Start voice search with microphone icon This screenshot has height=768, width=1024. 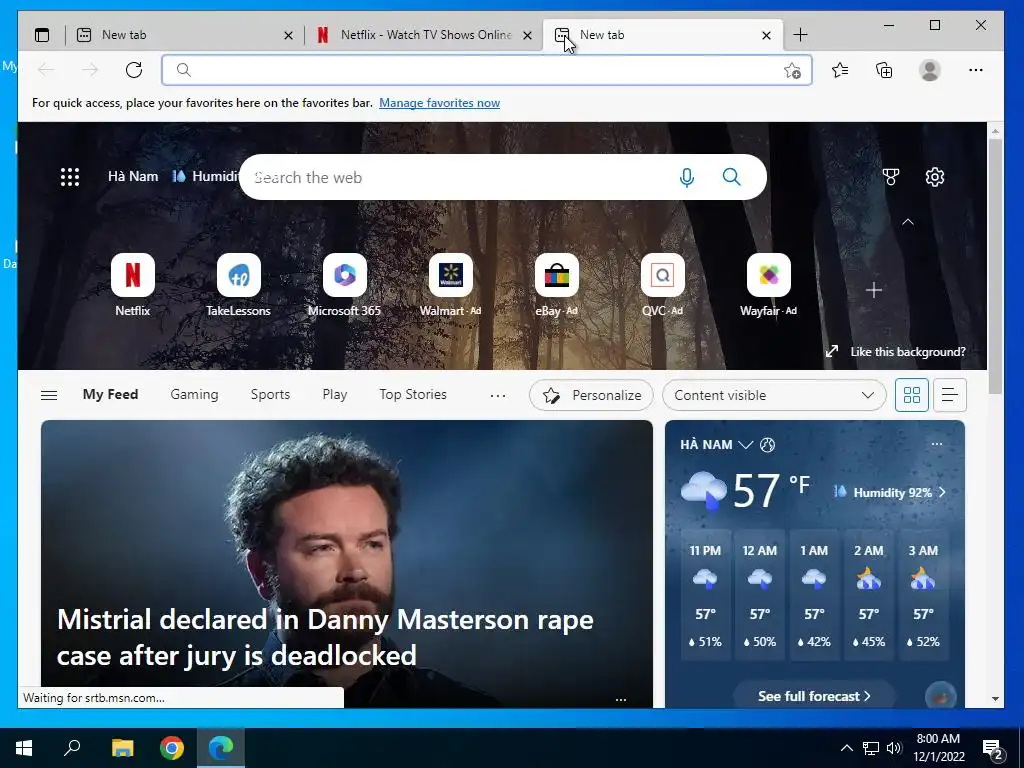click(686, 177)
